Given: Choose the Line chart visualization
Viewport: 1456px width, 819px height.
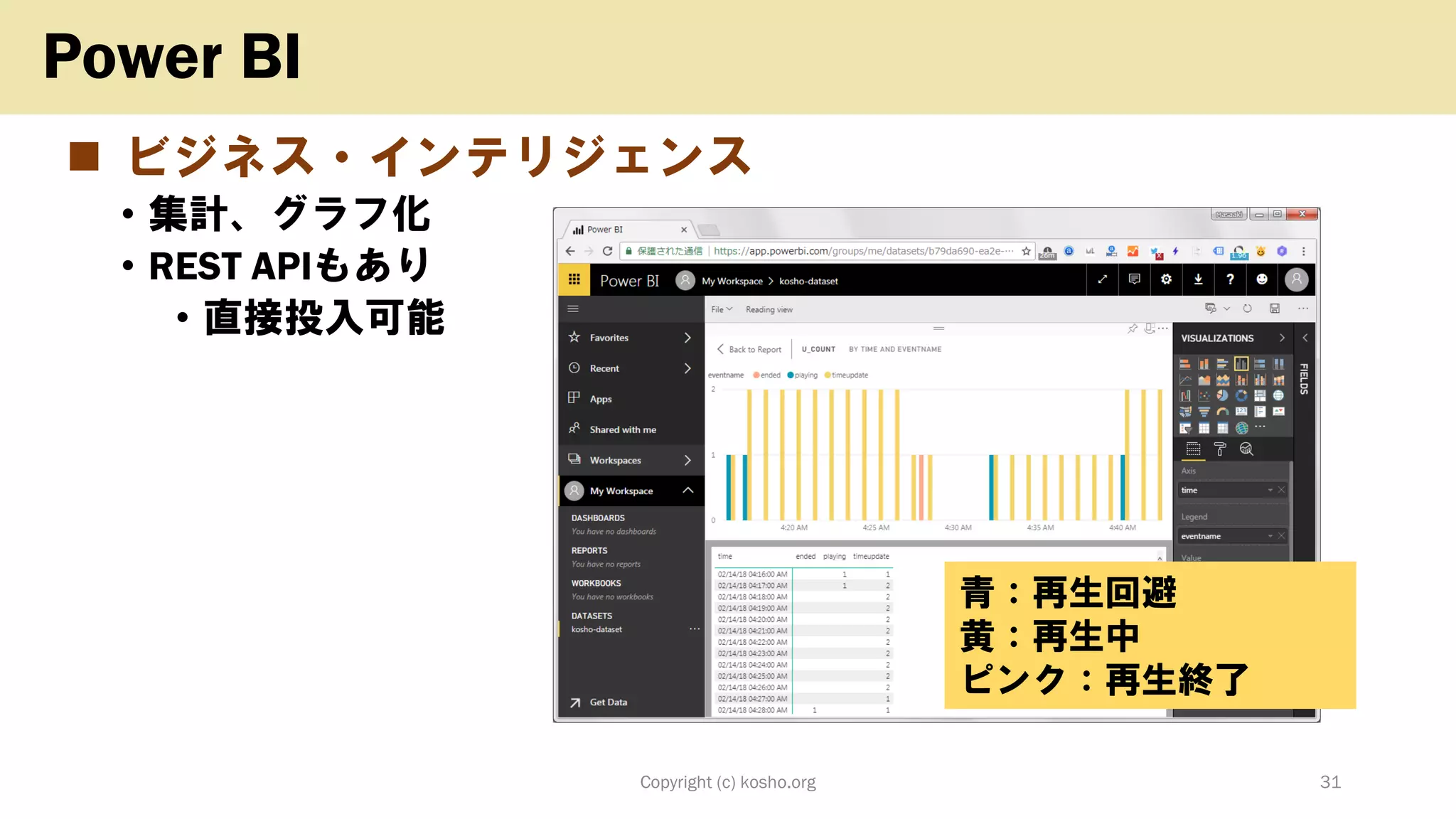Looking at the screenshot, I should (1185, 380).
